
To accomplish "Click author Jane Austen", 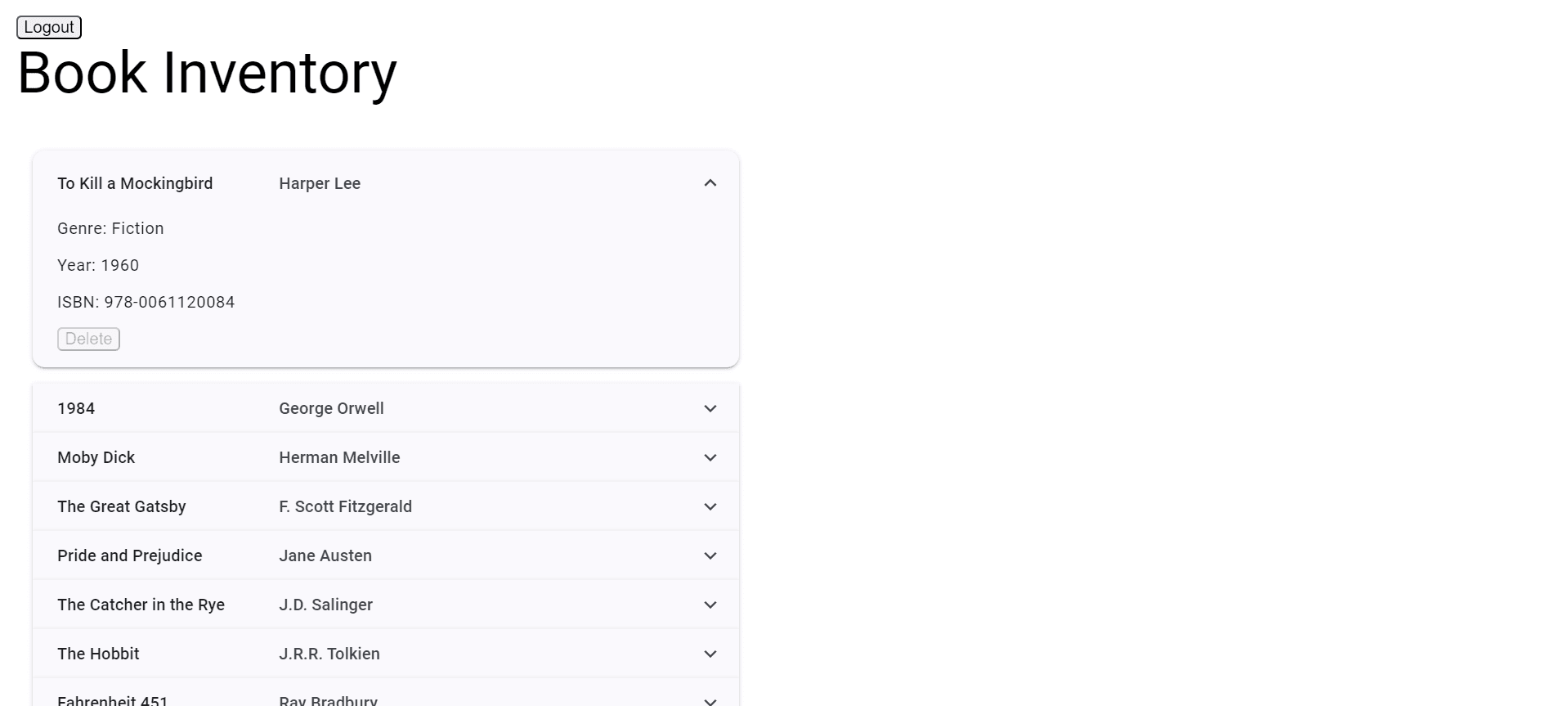I will coord(325,555).
